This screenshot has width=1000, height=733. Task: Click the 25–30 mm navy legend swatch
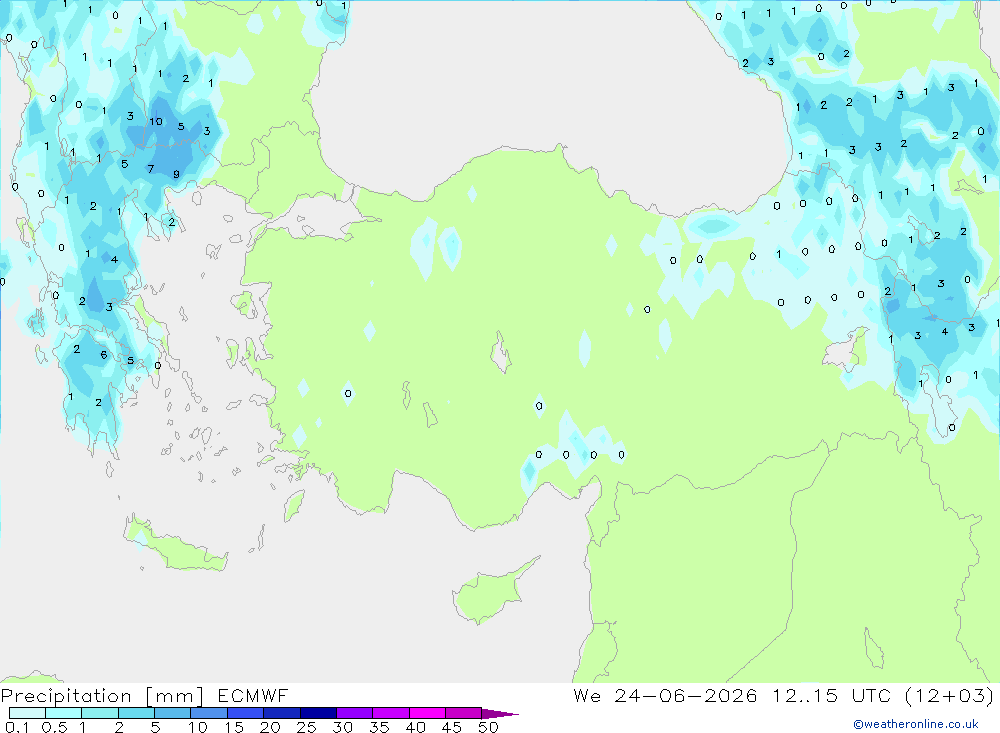click(318, 713)
